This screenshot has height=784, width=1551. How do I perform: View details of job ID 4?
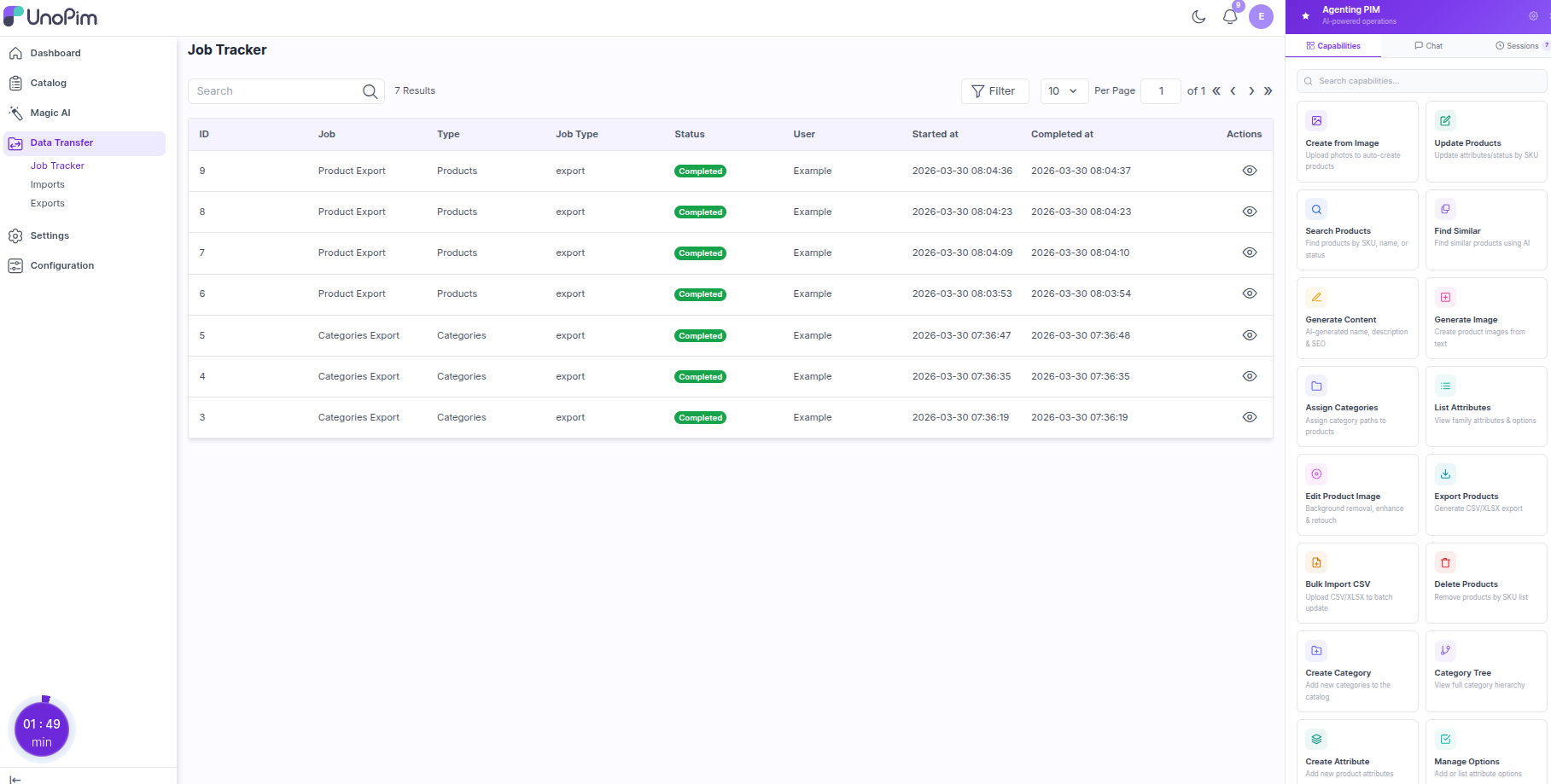click(x=1250, y=376)
